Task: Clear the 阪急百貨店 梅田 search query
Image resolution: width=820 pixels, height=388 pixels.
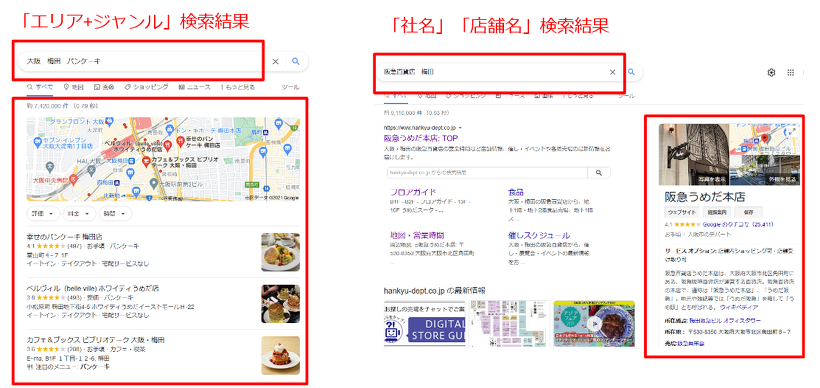Action: click(612, 72)
